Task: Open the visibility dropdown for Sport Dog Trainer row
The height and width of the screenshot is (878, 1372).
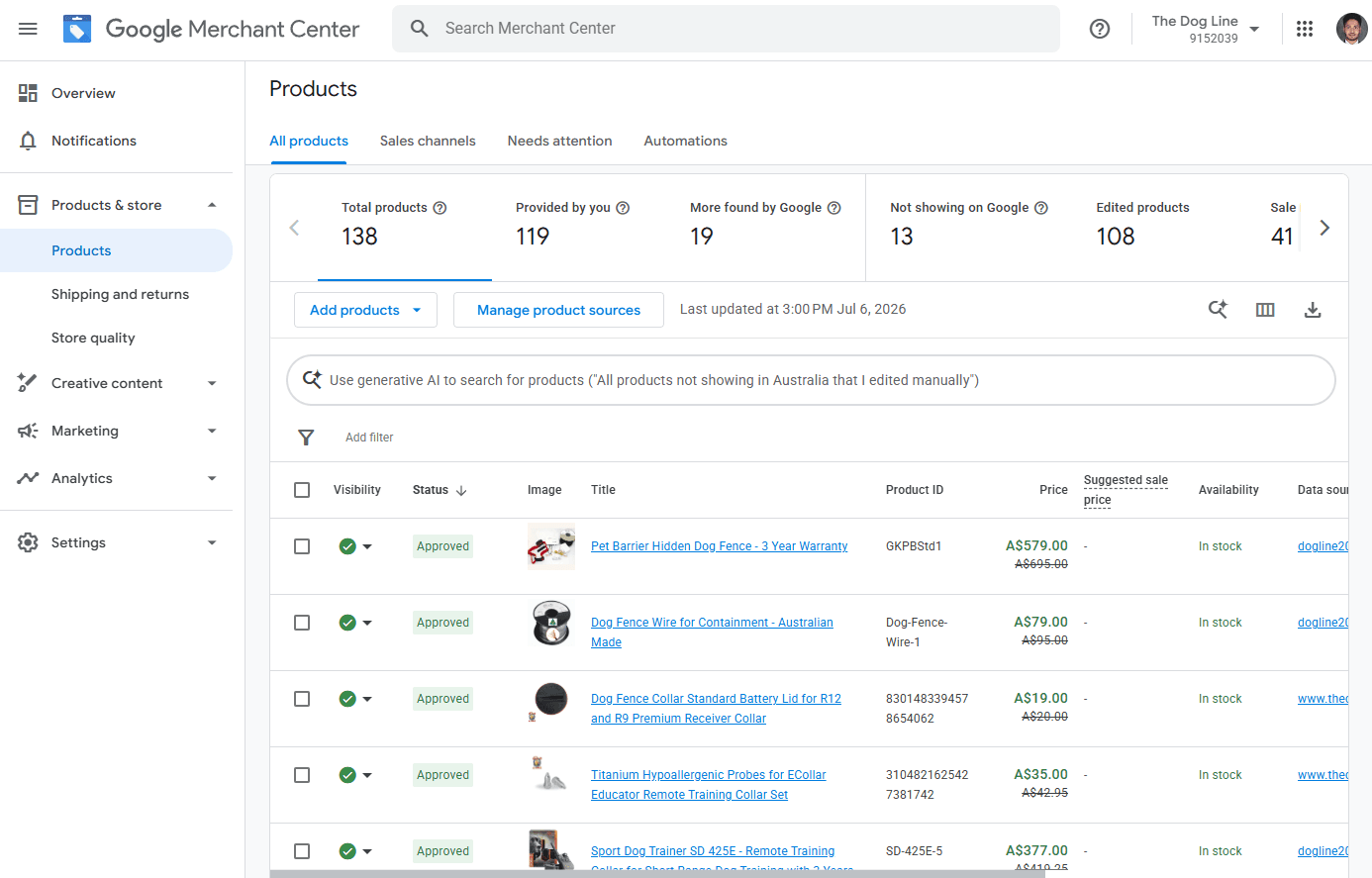Action: pos(367,851)
